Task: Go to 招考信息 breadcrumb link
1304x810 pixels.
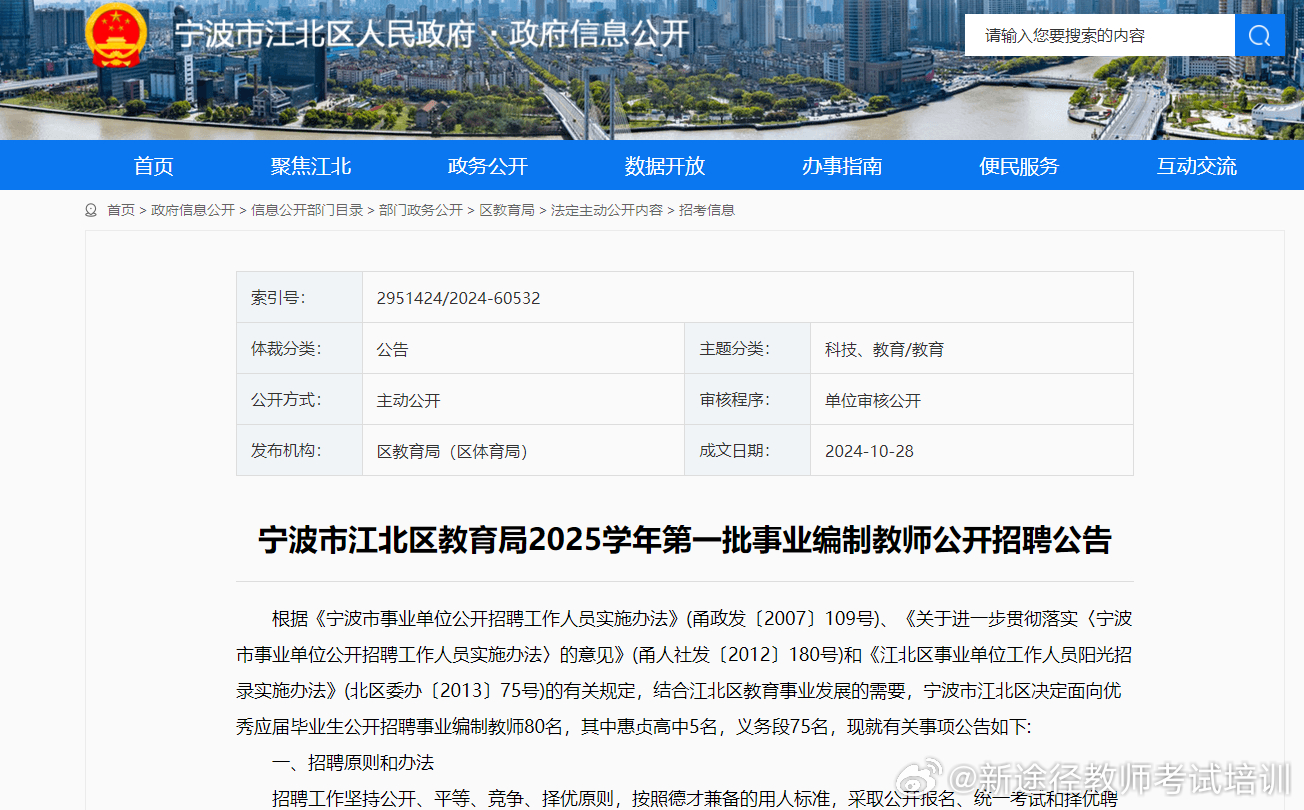Action: click(x=707, y=210)
